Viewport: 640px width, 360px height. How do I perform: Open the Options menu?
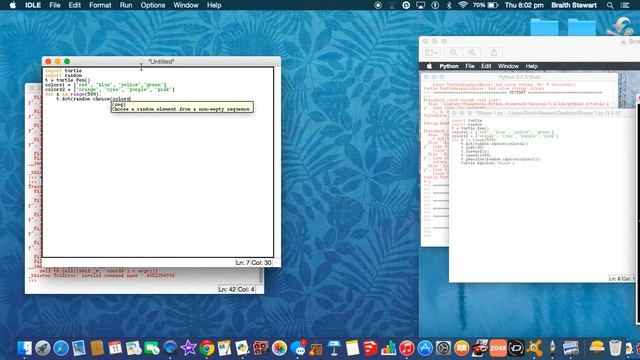[x=153, y=5]
